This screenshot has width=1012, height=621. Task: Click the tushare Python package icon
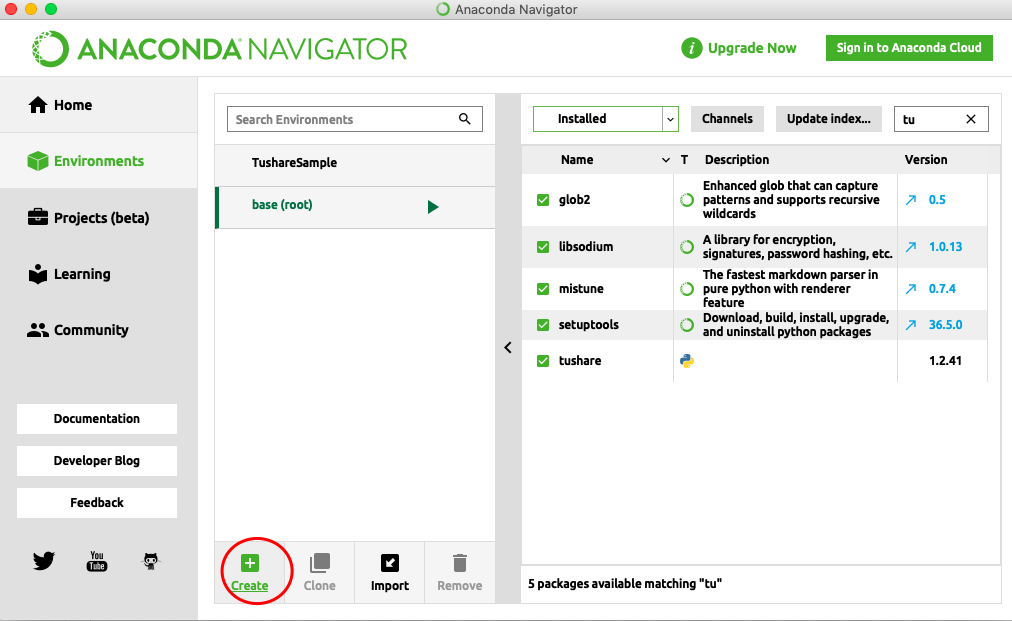point(687,361)
